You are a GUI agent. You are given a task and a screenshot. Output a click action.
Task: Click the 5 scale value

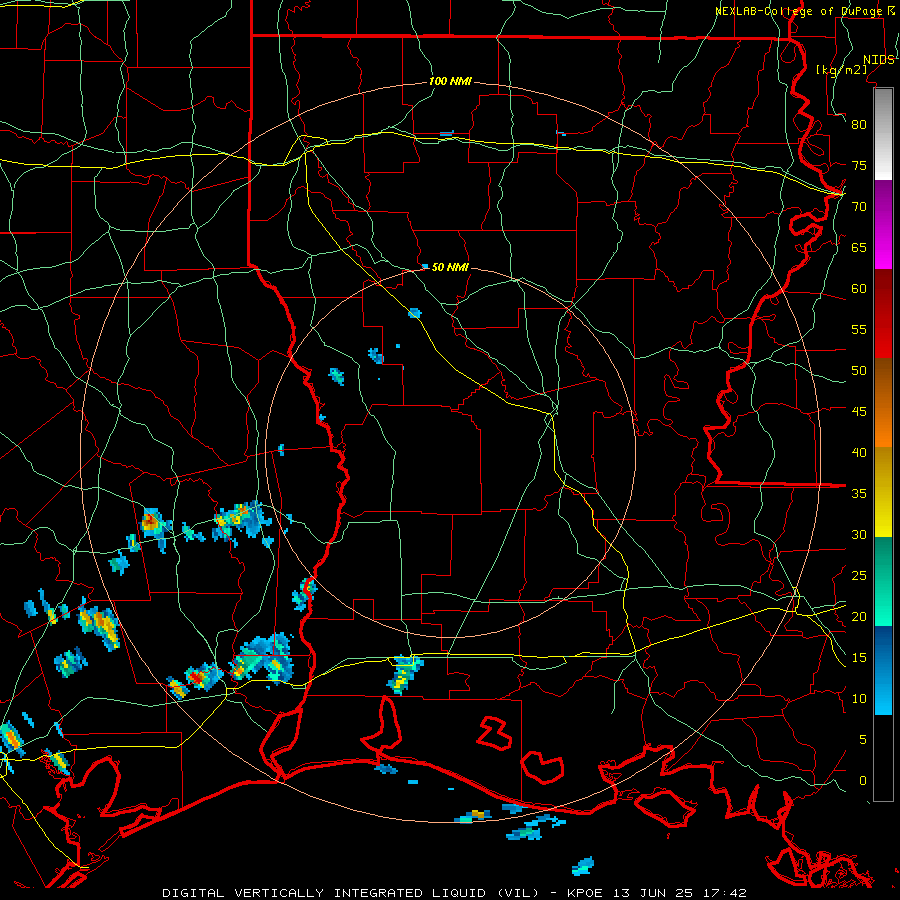click(x=863, y=740)
